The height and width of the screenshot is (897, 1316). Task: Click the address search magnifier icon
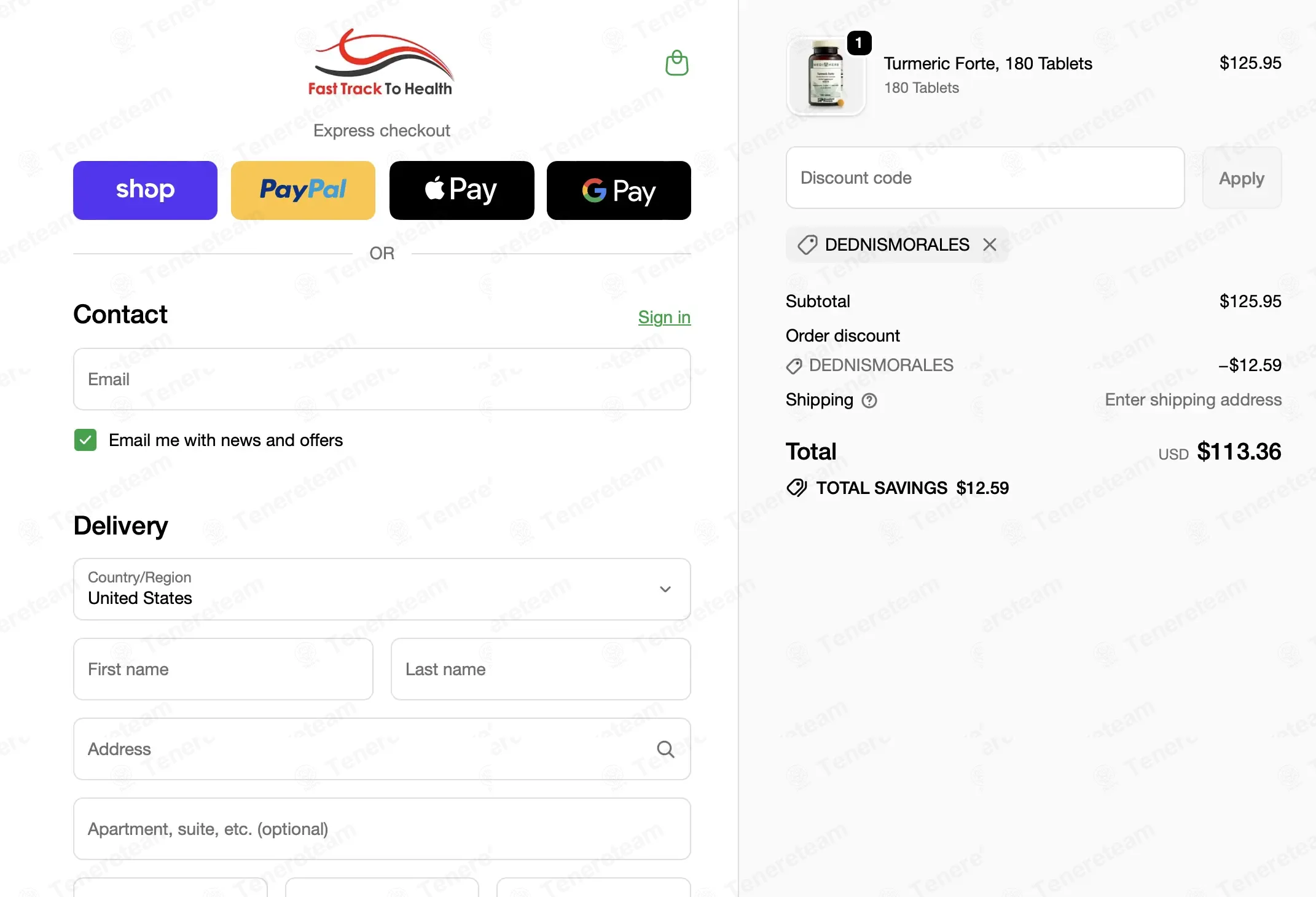[665, 749]
